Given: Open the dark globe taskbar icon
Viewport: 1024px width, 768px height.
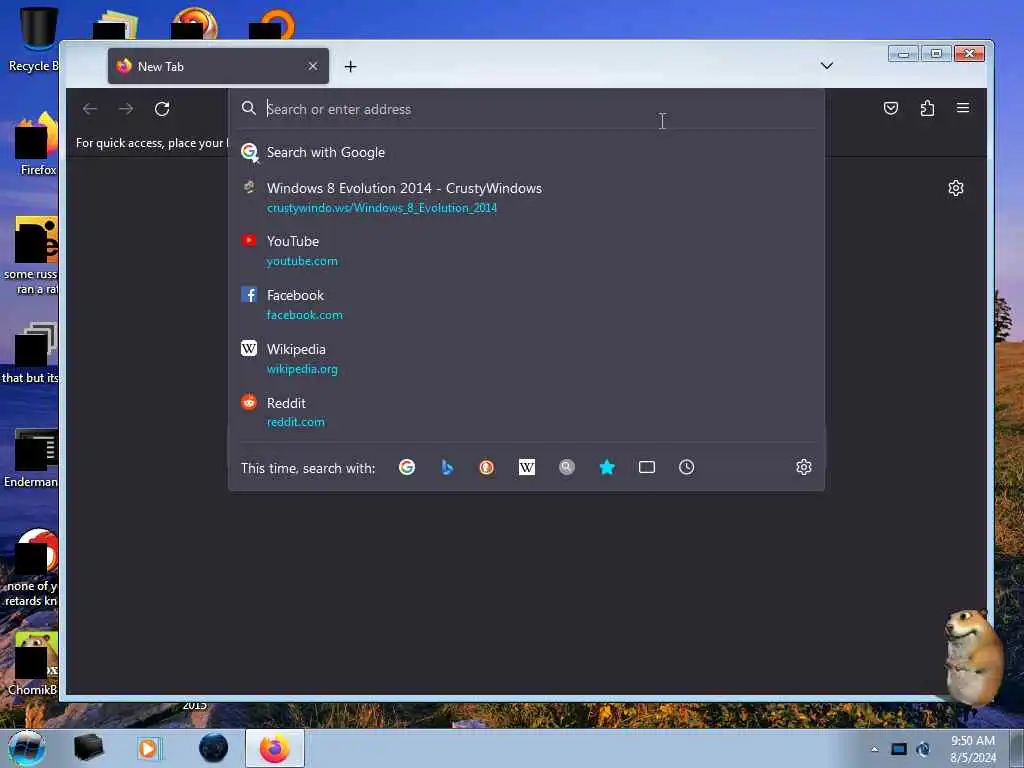Looking at the screenshot, I should coord(214,748).
